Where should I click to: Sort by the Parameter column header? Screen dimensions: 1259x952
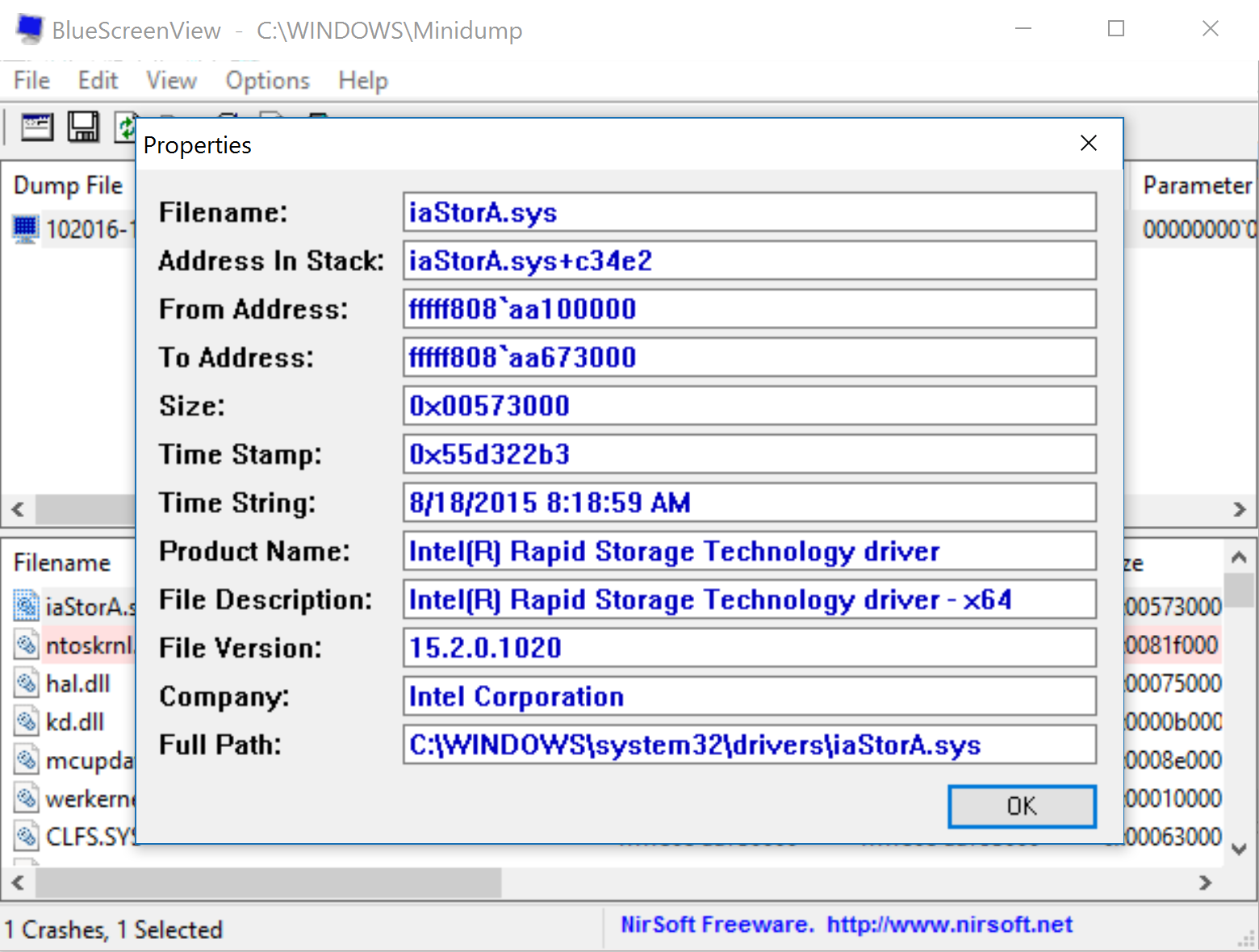1196,186
